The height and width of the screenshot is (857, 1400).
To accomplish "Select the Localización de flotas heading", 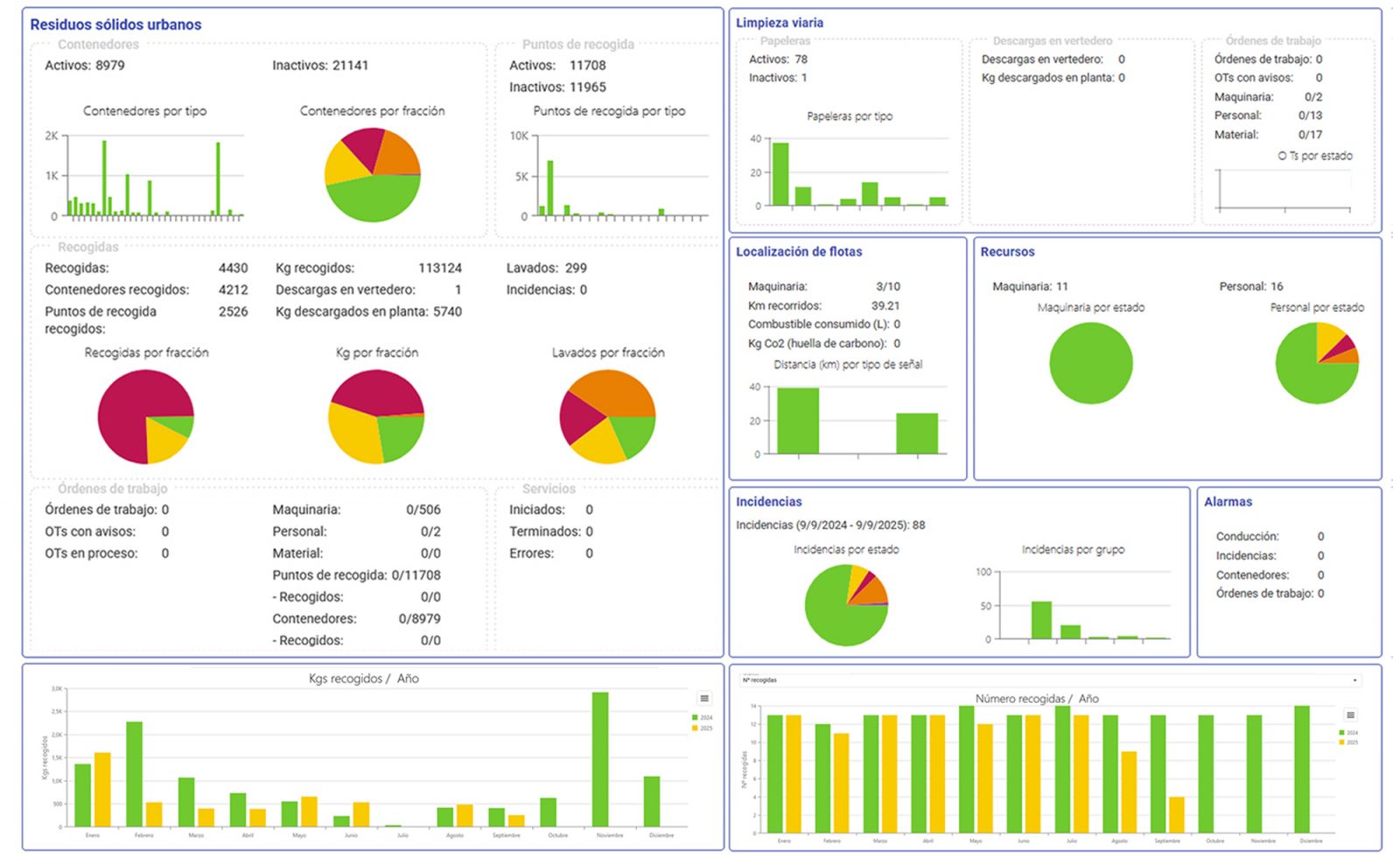I will pos(798,251).
